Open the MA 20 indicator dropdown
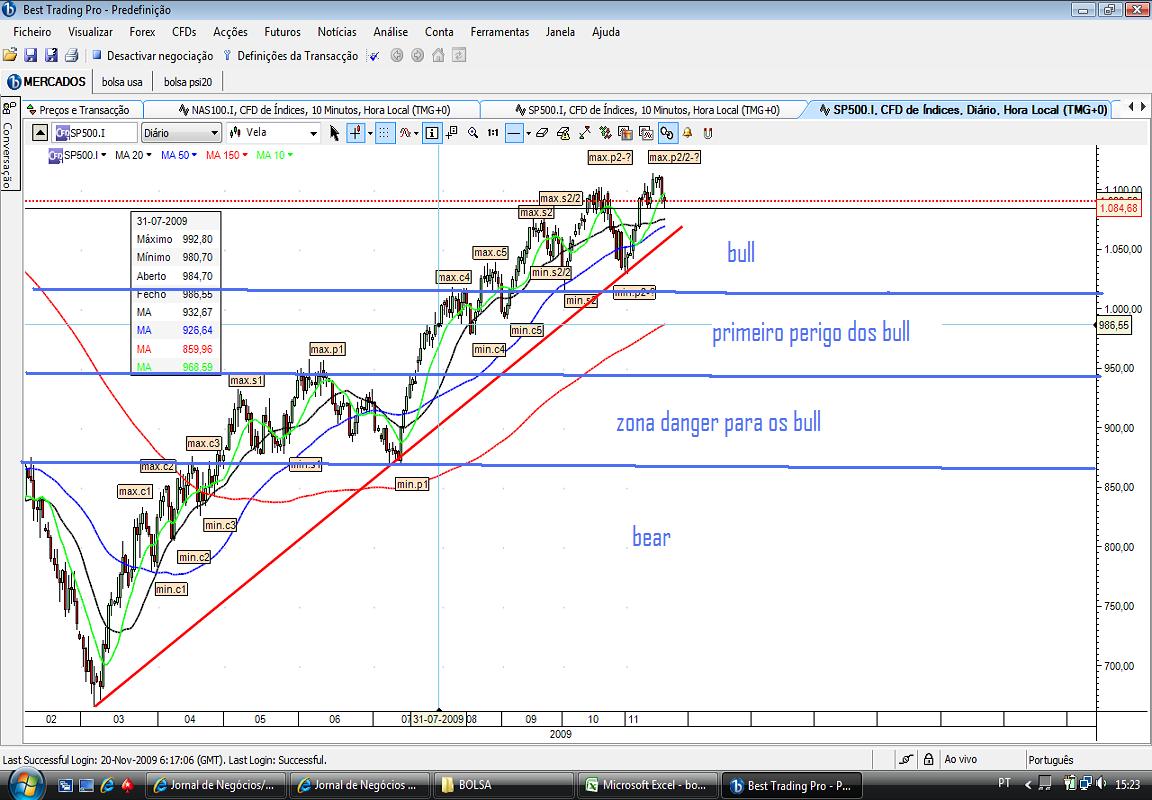Screen dimensions: 1152x800 [x=133, y=155]
